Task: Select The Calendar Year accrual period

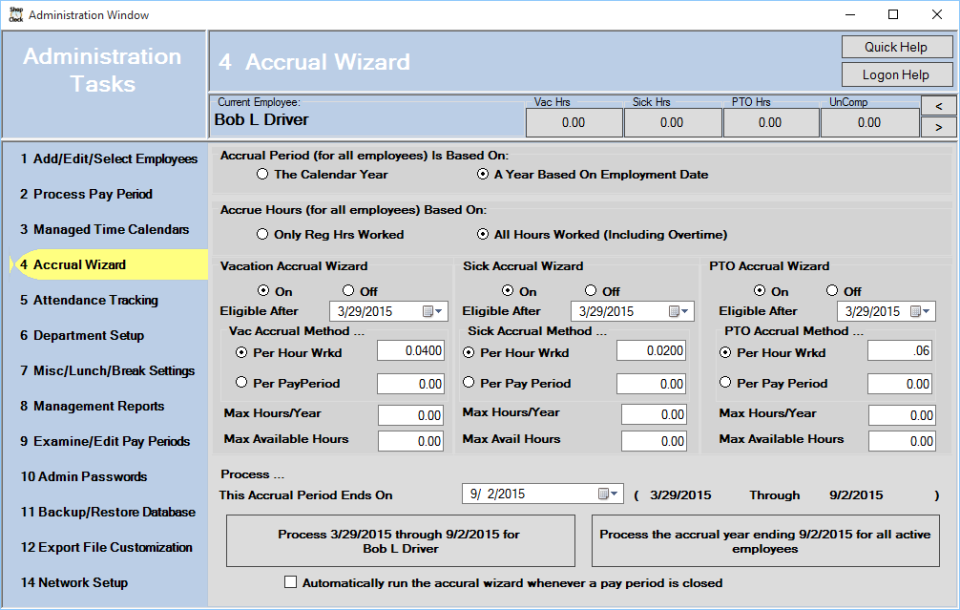Action: pos(263,174)
